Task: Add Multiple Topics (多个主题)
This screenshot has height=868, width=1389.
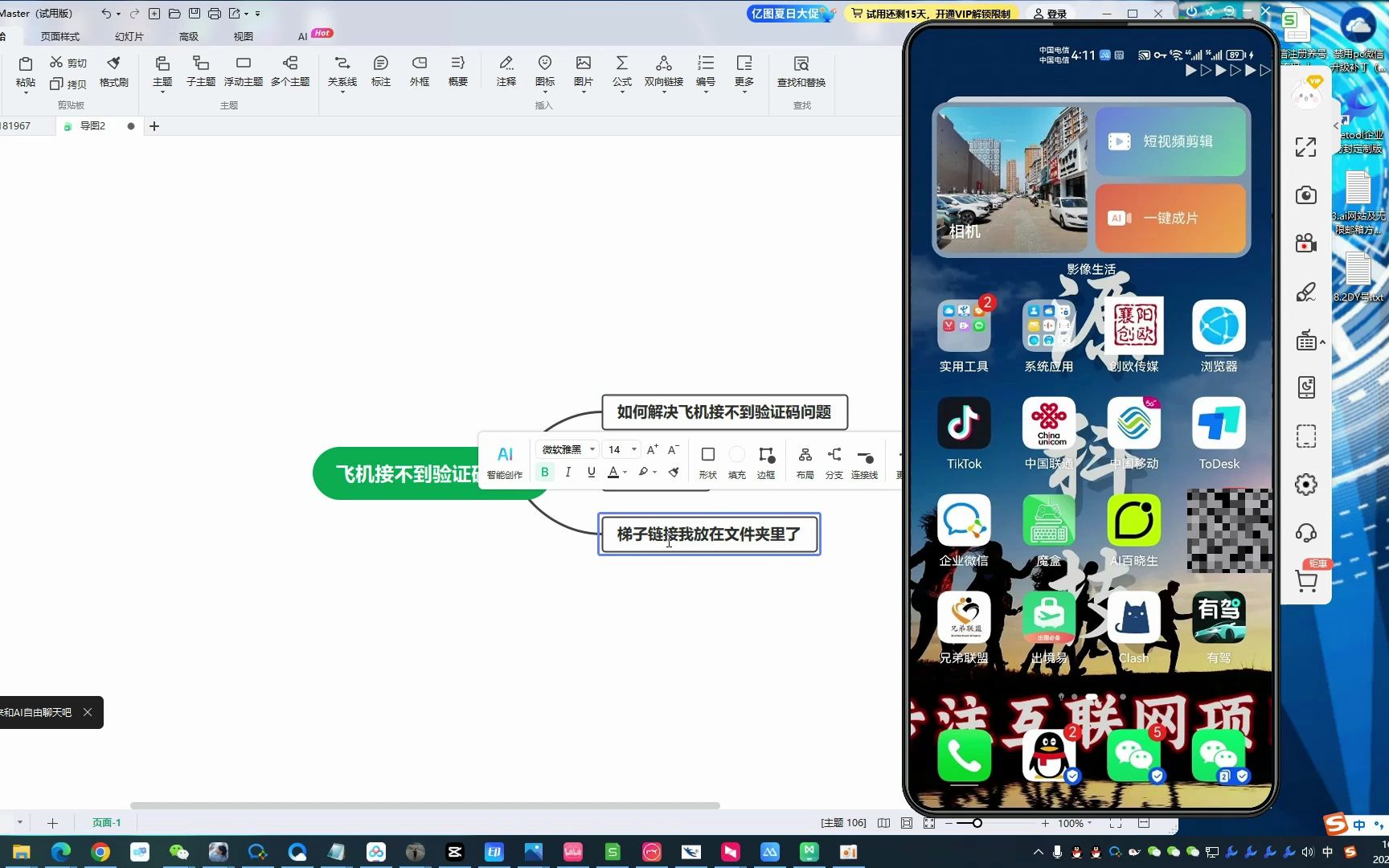Action: [x=290, y=71]
